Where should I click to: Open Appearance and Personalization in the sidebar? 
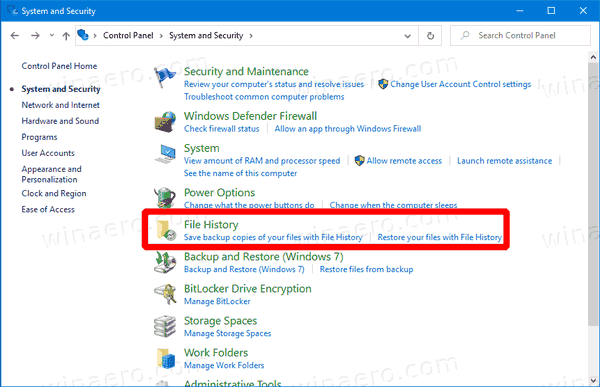[51, 174]
